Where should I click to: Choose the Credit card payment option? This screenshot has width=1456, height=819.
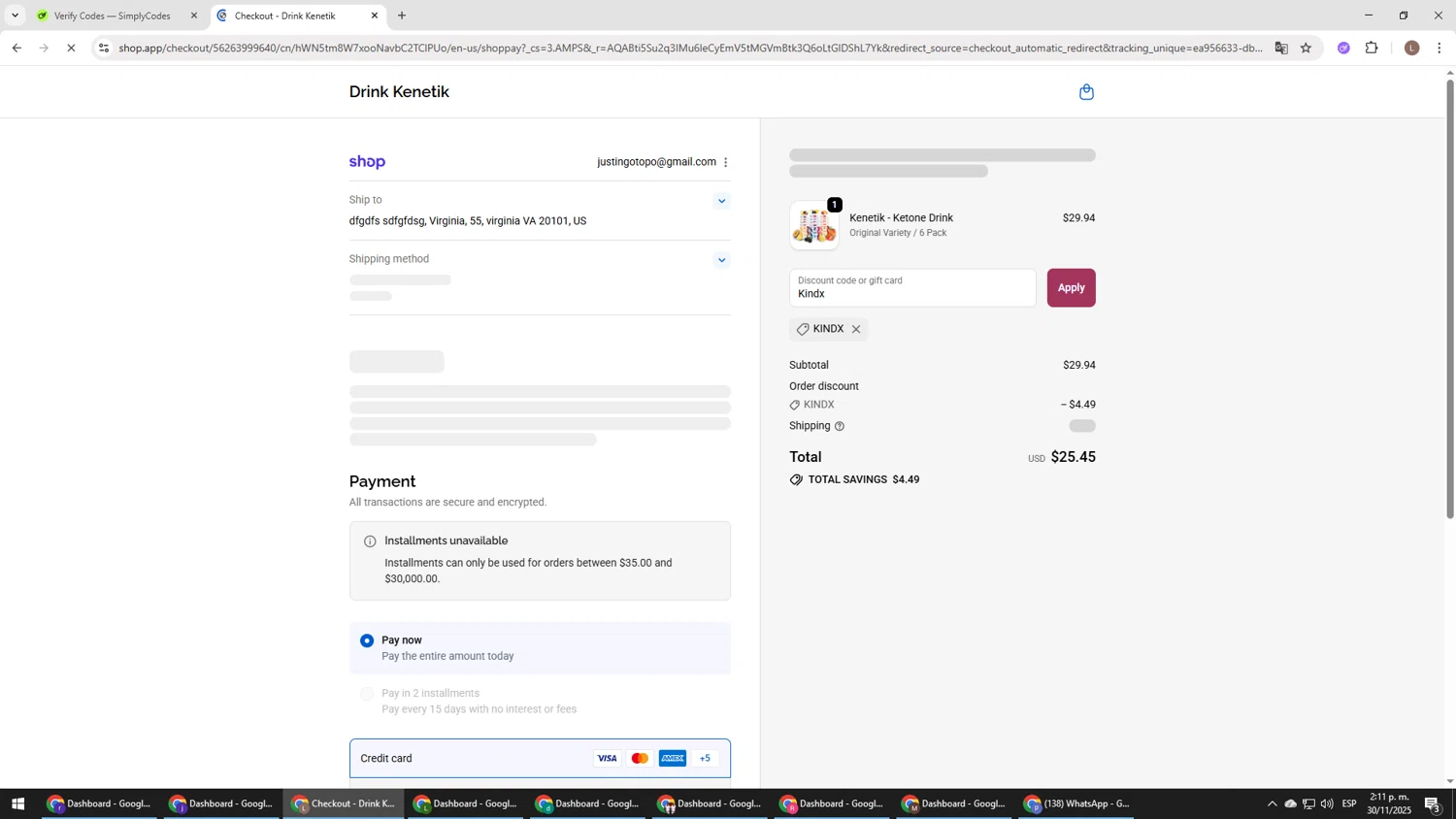540,759
